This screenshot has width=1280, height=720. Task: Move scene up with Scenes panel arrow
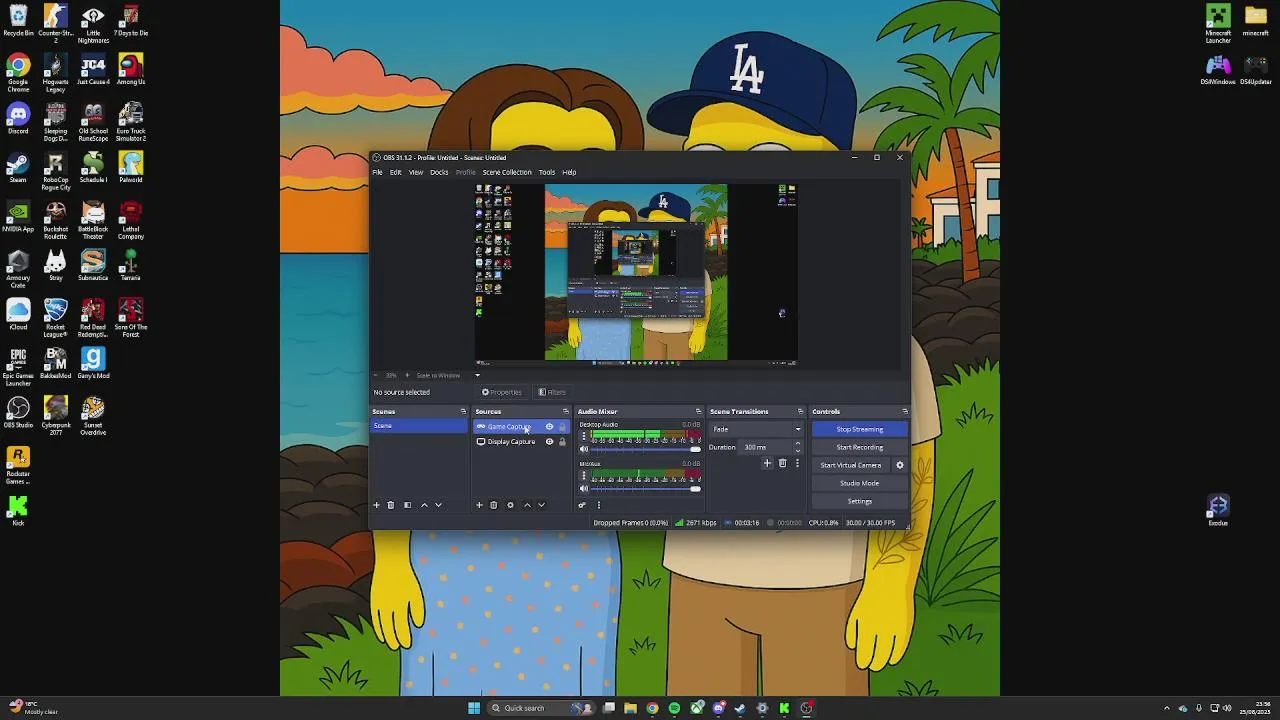point(424,505)
